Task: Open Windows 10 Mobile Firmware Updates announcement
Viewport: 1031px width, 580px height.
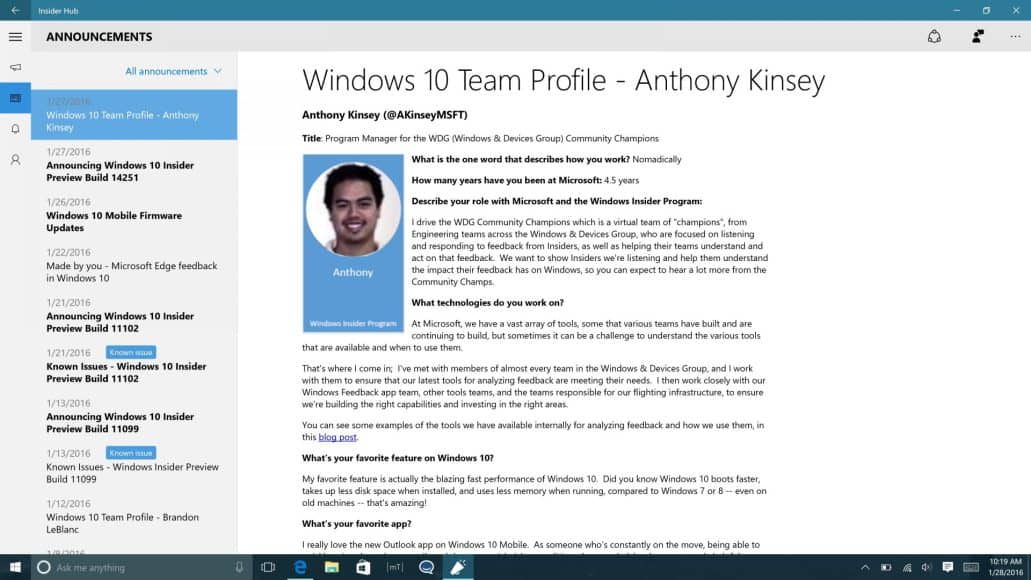Action: (x=134, y=215)
